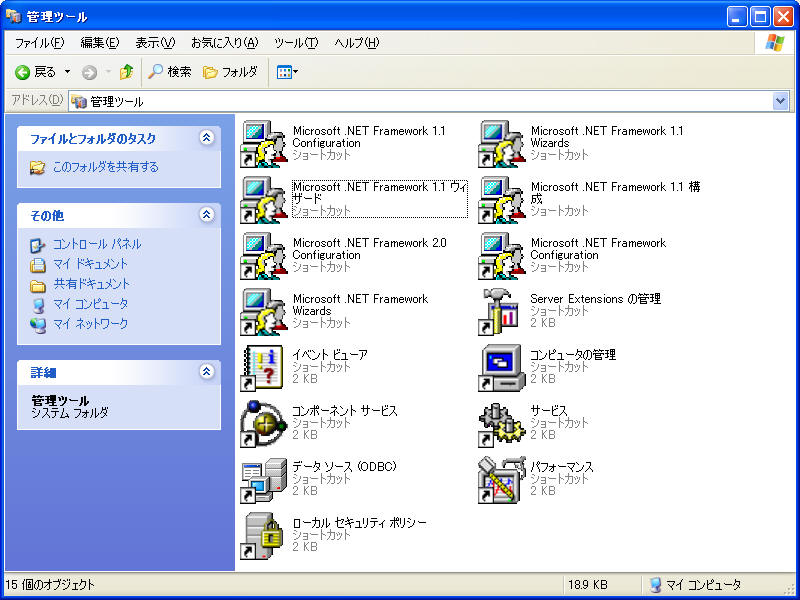
Task: Open the views dropdown button
Action: (287, 72)
